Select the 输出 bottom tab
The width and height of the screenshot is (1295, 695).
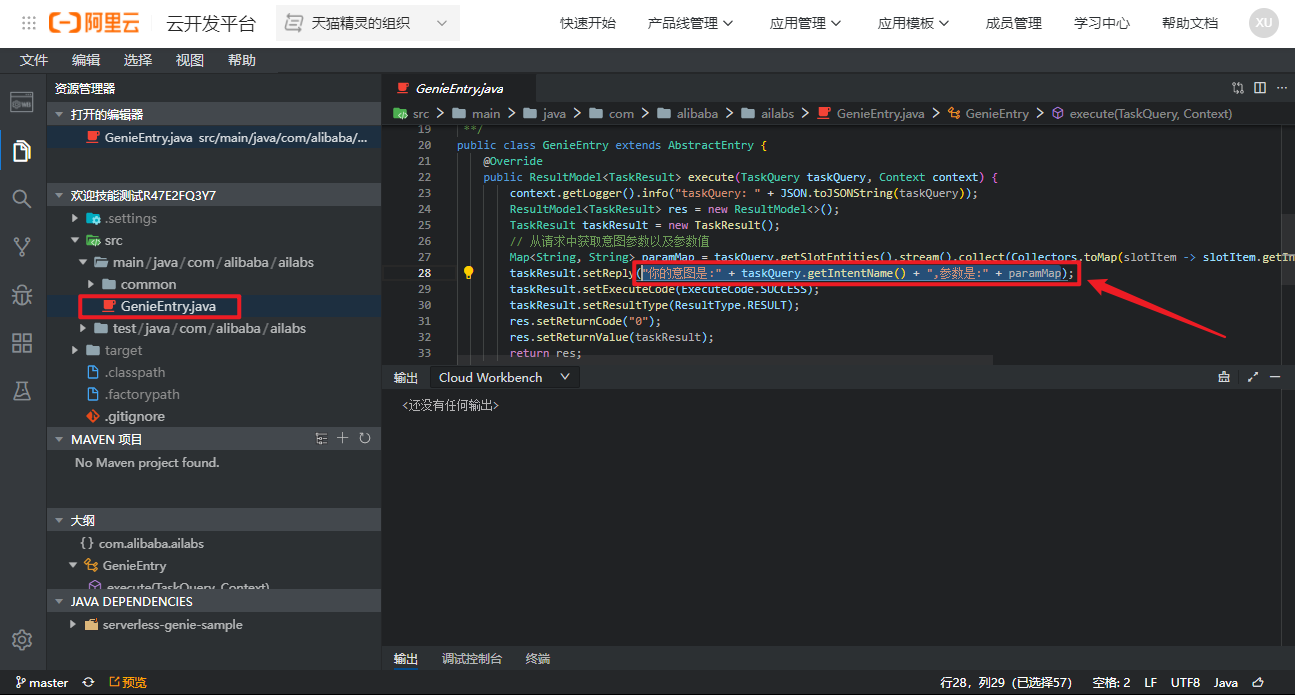pyautogui.click(x=406, y=658)
